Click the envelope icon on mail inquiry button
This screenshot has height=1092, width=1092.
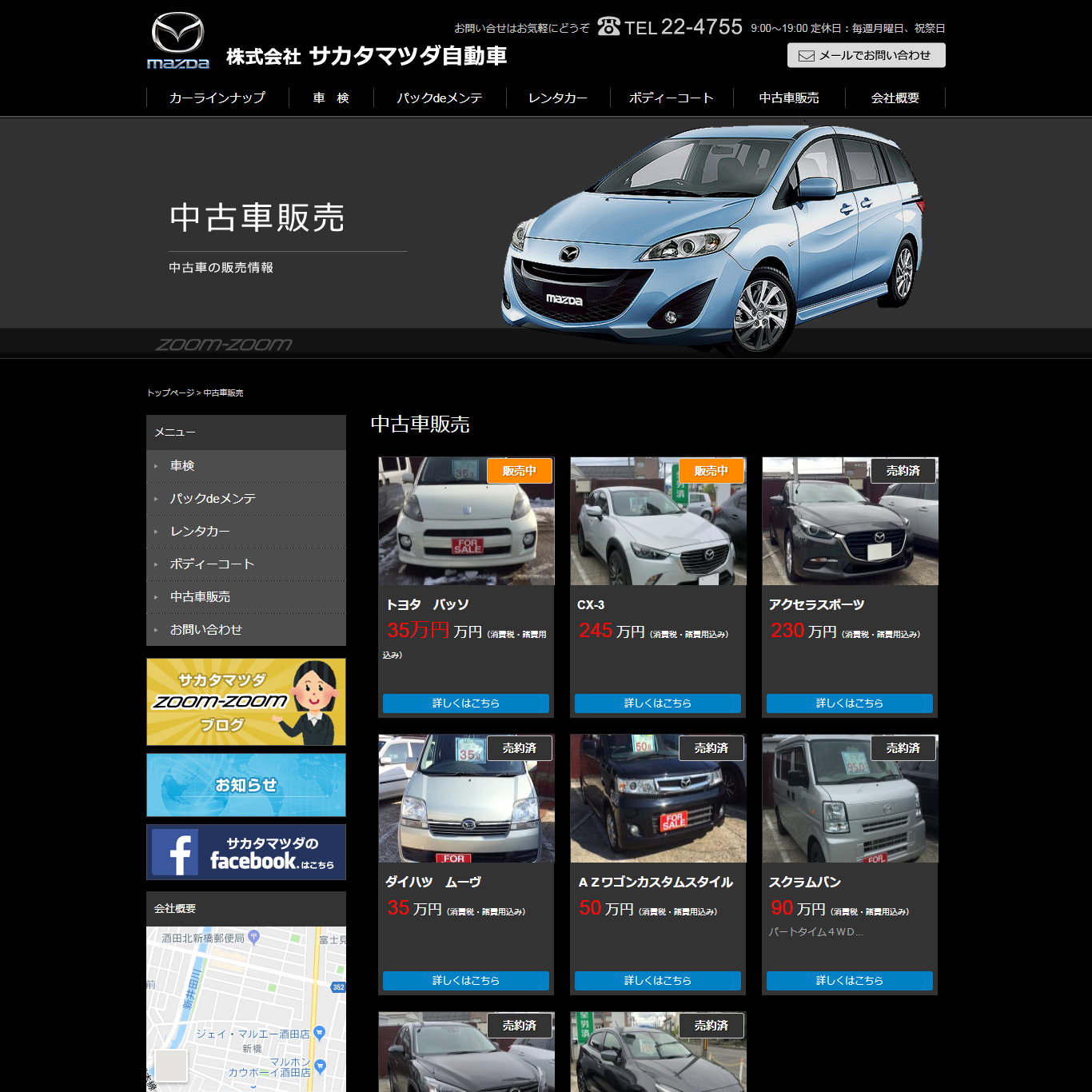point(807,56)
